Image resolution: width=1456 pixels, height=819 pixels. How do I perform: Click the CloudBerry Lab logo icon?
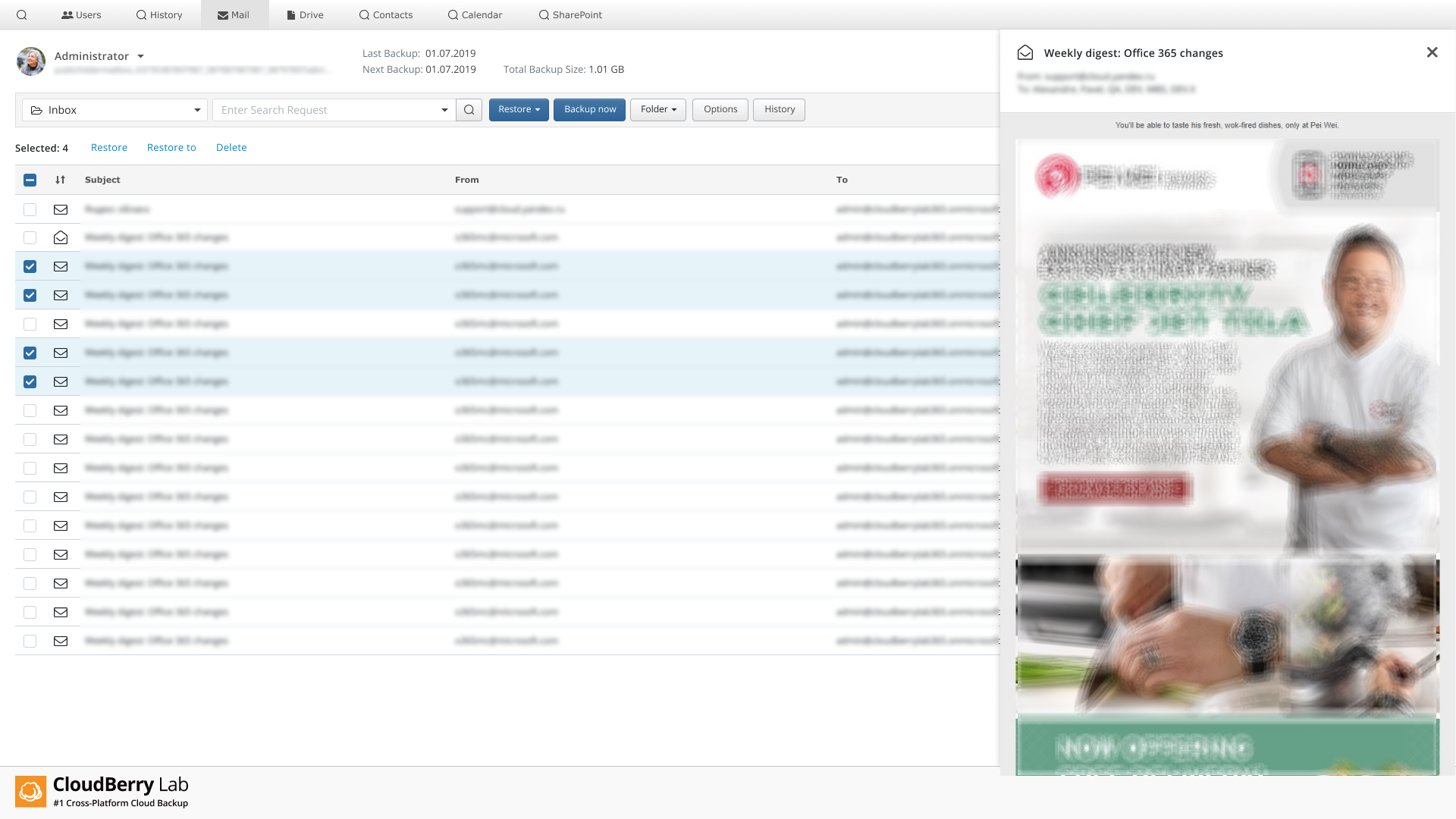point(31,792)
